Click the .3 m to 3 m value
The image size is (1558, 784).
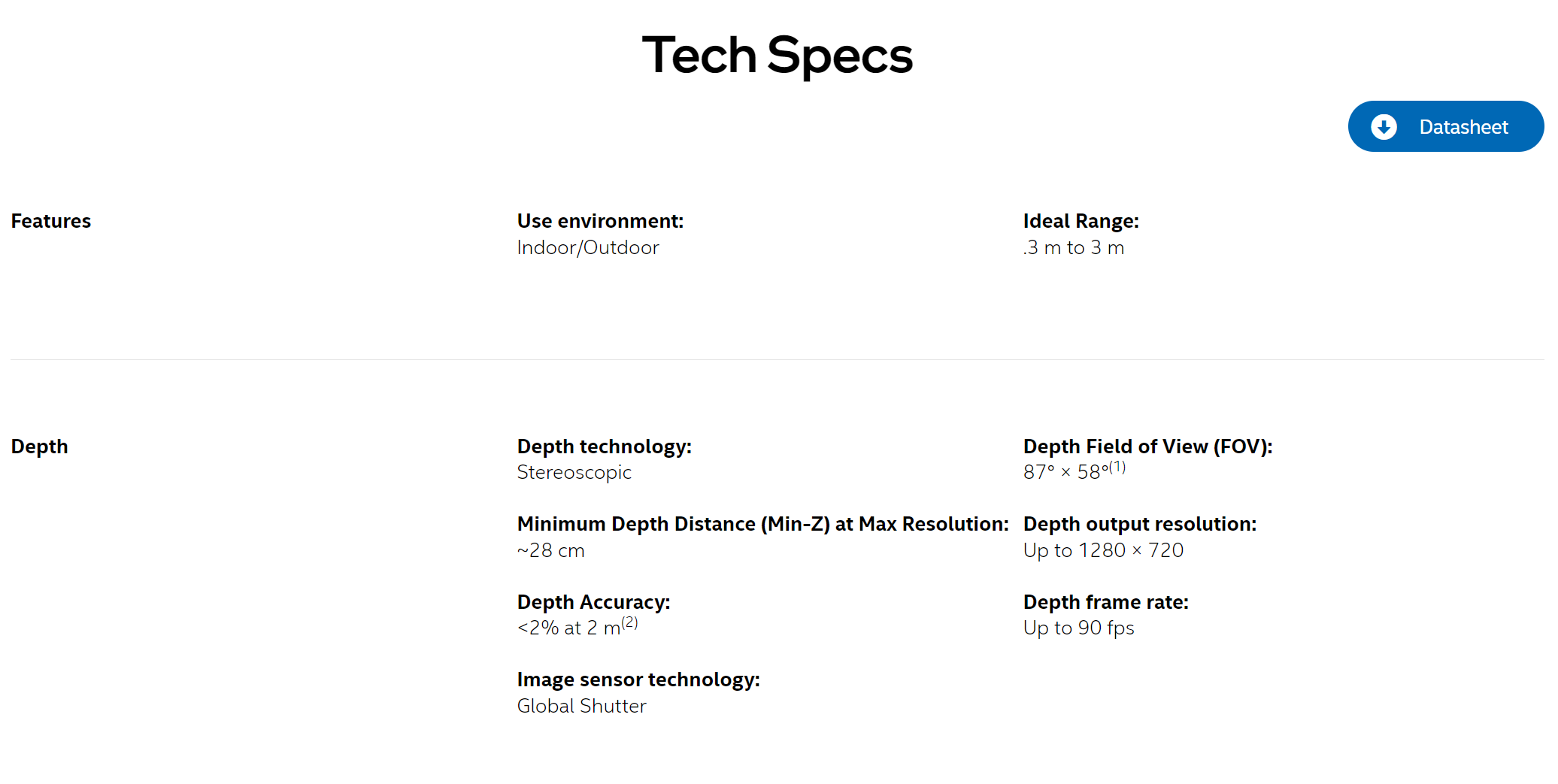1074,247
